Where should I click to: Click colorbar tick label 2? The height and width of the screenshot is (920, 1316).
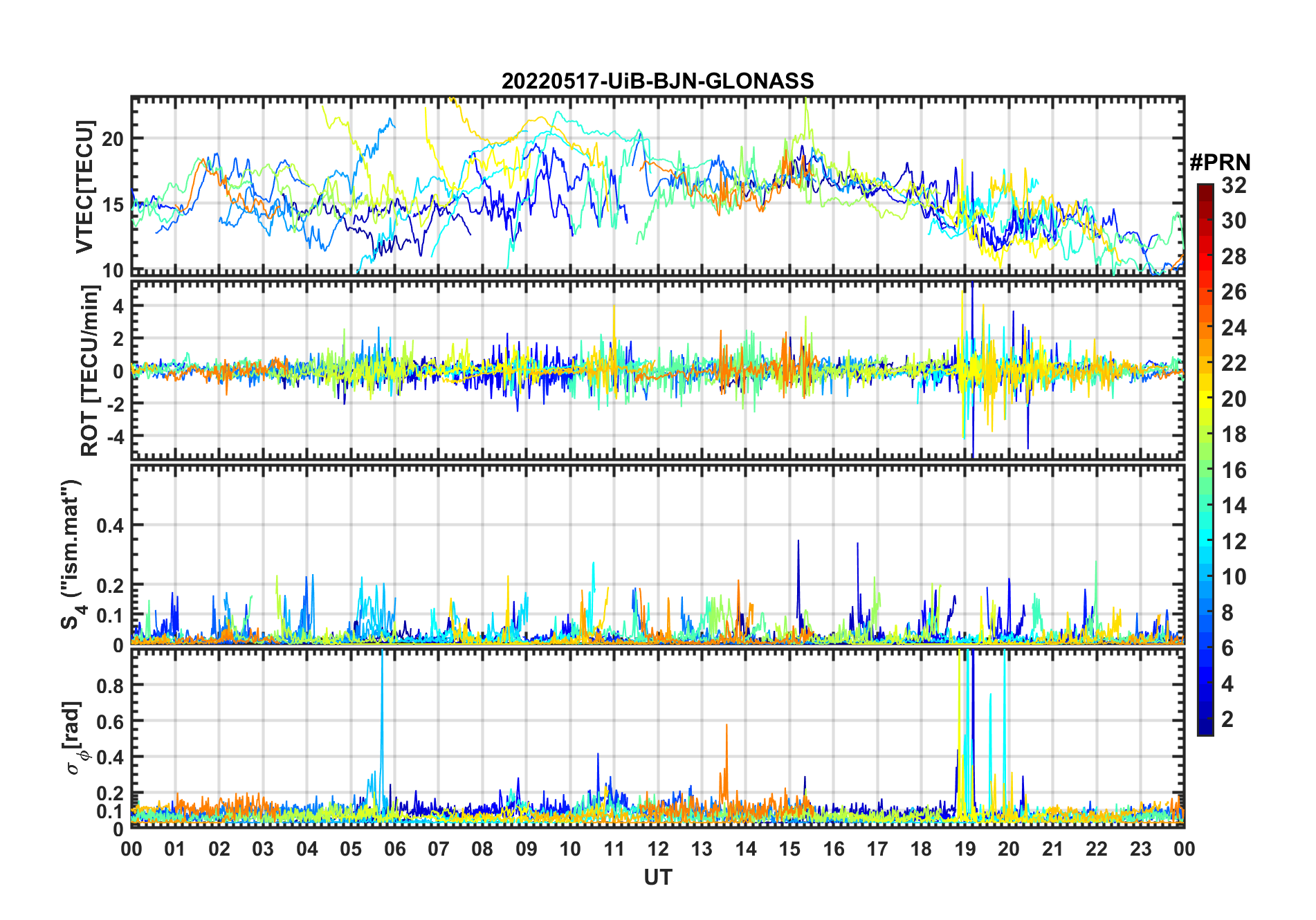pos(1227,719)
